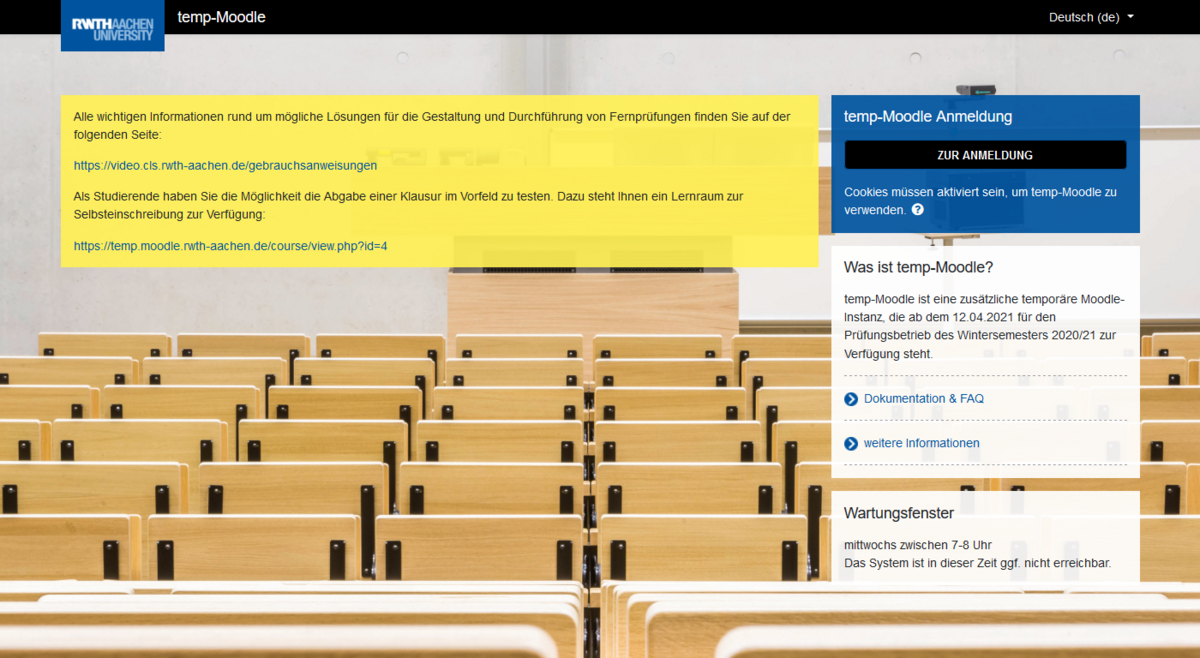Open the temp-Moodle home title link
1200x658 pixels.
[x=221, y=17]
